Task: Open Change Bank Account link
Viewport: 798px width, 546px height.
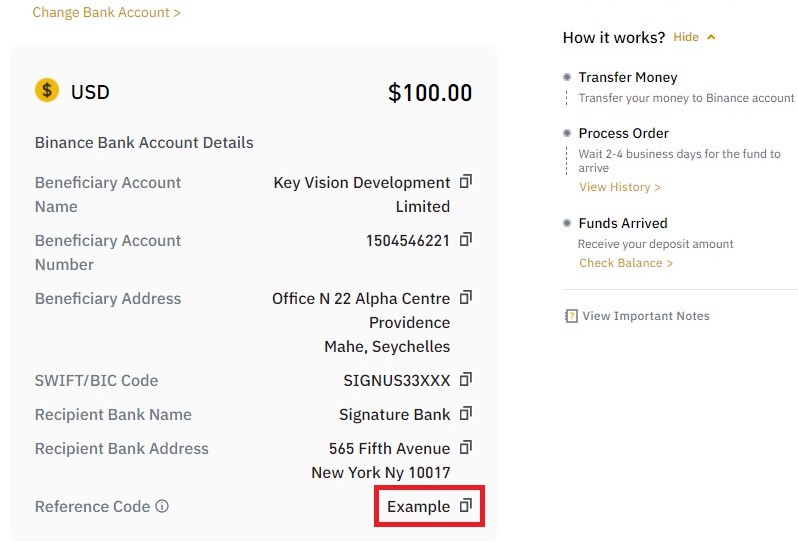Action: pos(106,12)
